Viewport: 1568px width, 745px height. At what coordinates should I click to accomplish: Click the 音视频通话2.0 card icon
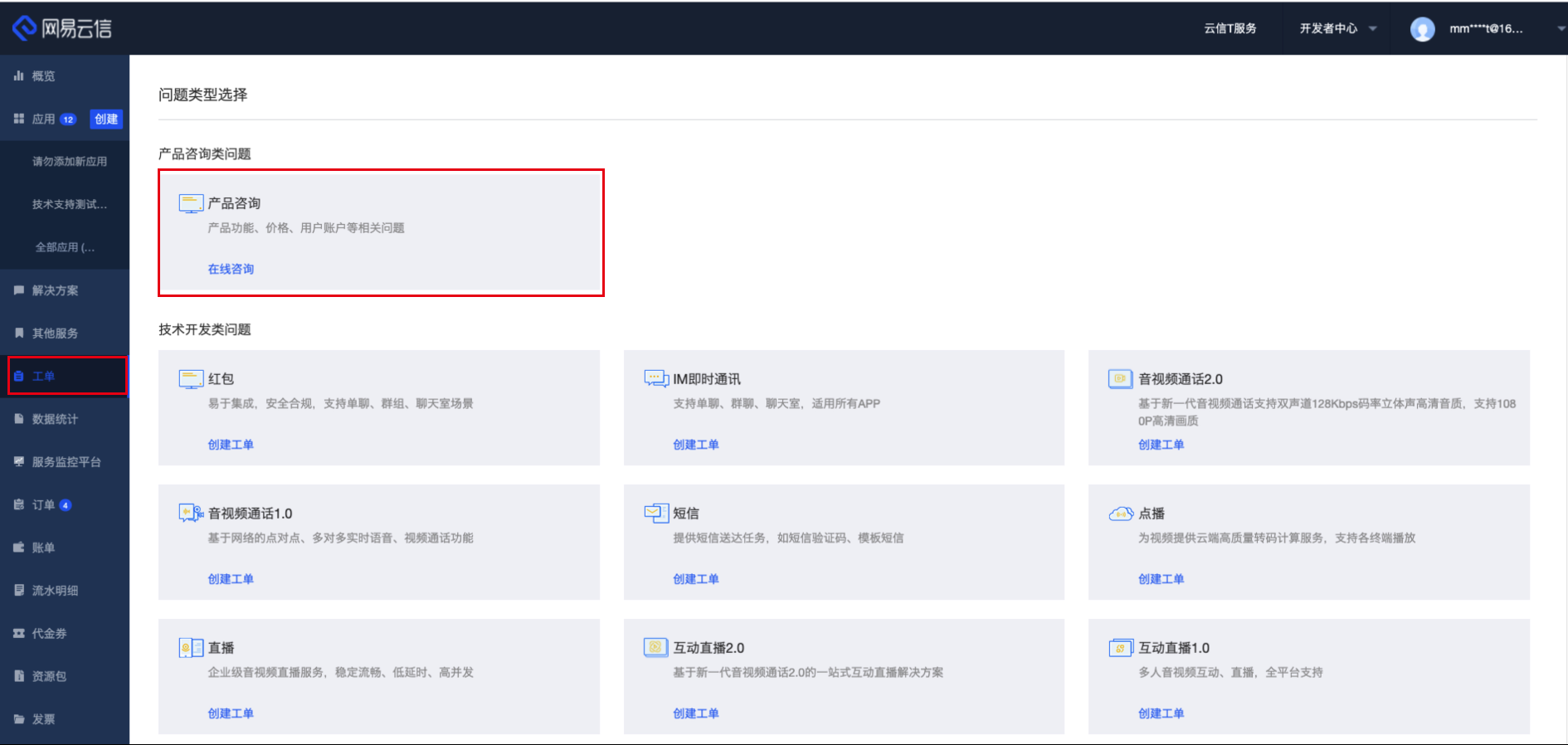[1121, 379]
